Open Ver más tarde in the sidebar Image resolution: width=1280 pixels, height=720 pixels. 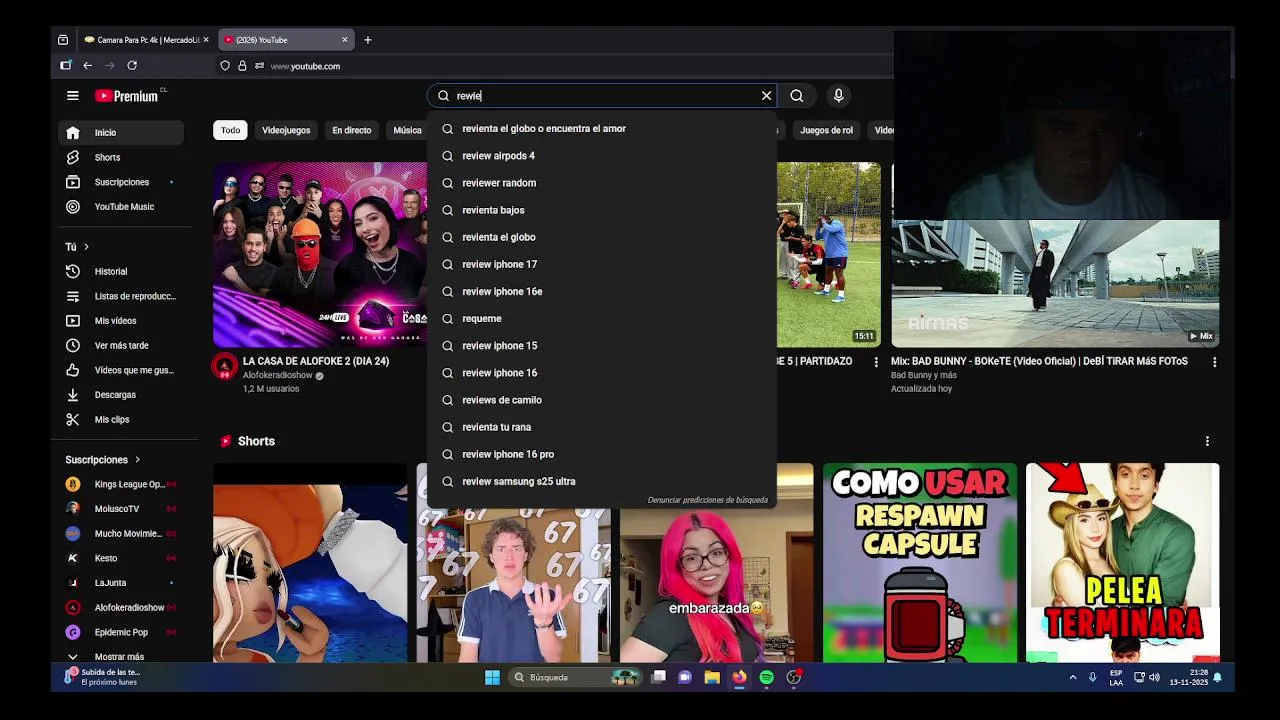pyautogui.click(x=123, y=345)
